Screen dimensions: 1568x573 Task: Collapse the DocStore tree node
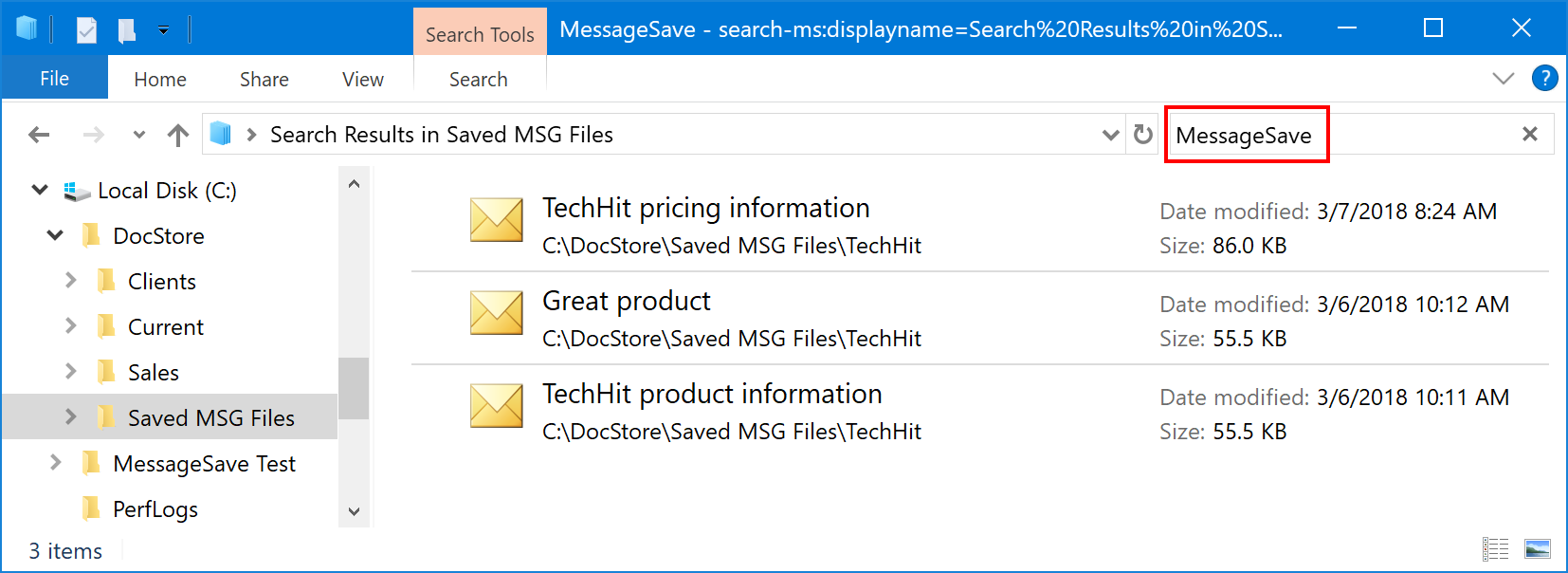55,235
